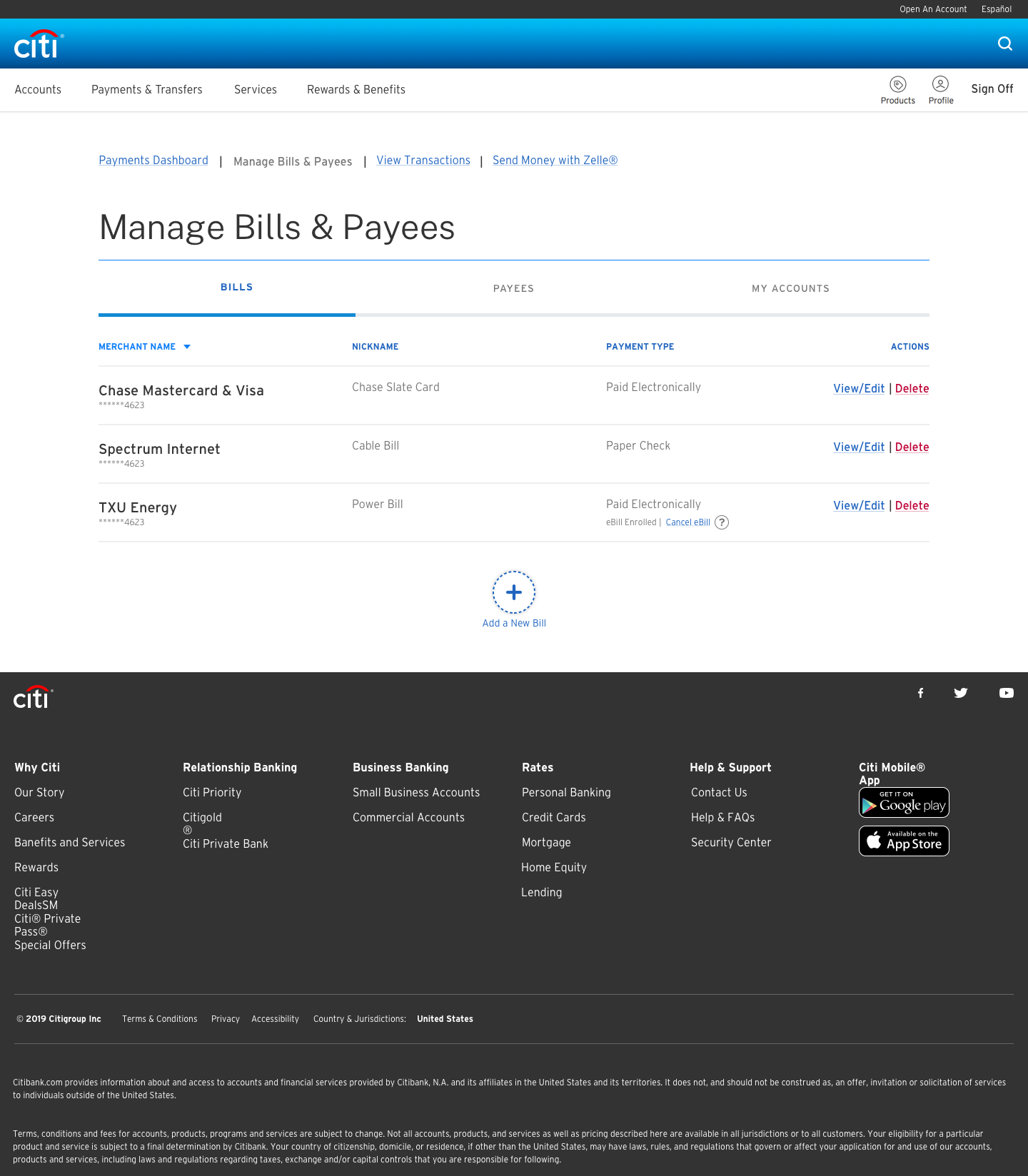View/Edit the Chase Mastercard & Visa bill
This screenshot has height=1176, width=1028.
(859, 388)
